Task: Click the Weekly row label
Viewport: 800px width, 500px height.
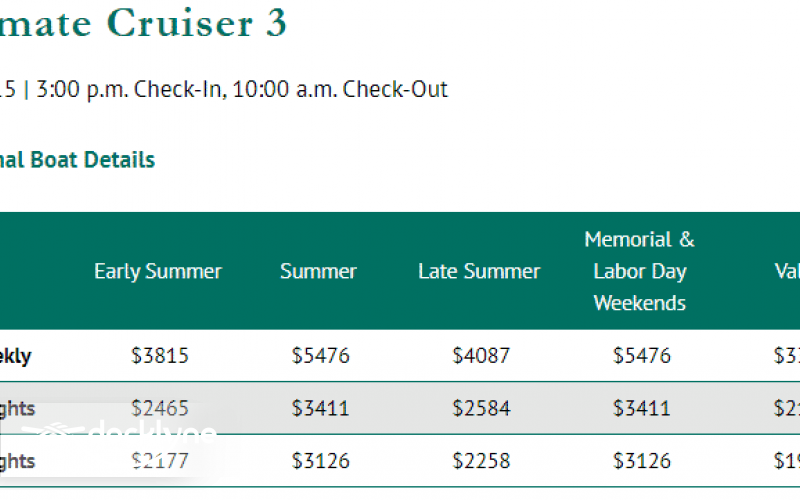Action: [x=17, y=356]
